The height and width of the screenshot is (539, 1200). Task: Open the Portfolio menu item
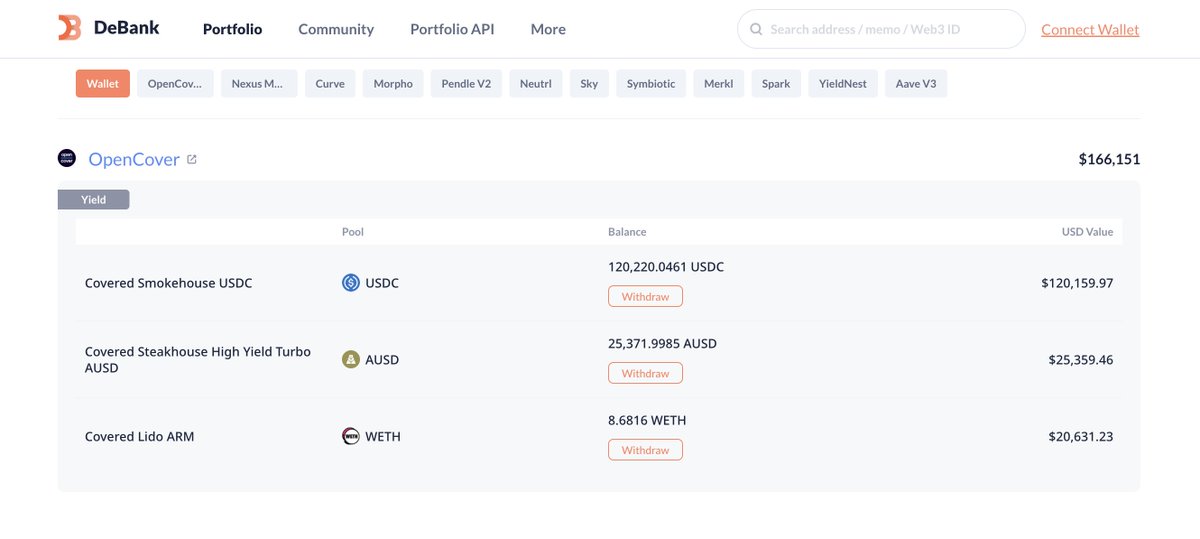232,29
